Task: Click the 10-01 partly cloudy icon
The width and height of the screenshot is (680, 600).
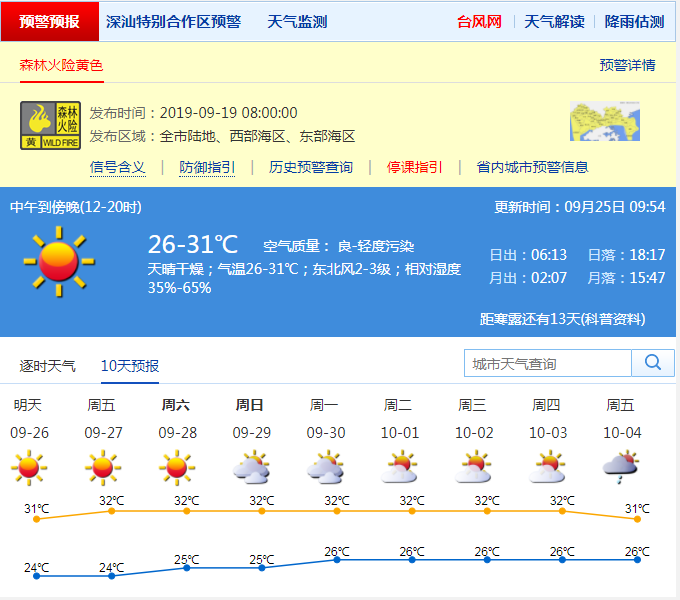Action: click(x=398, y=467)
